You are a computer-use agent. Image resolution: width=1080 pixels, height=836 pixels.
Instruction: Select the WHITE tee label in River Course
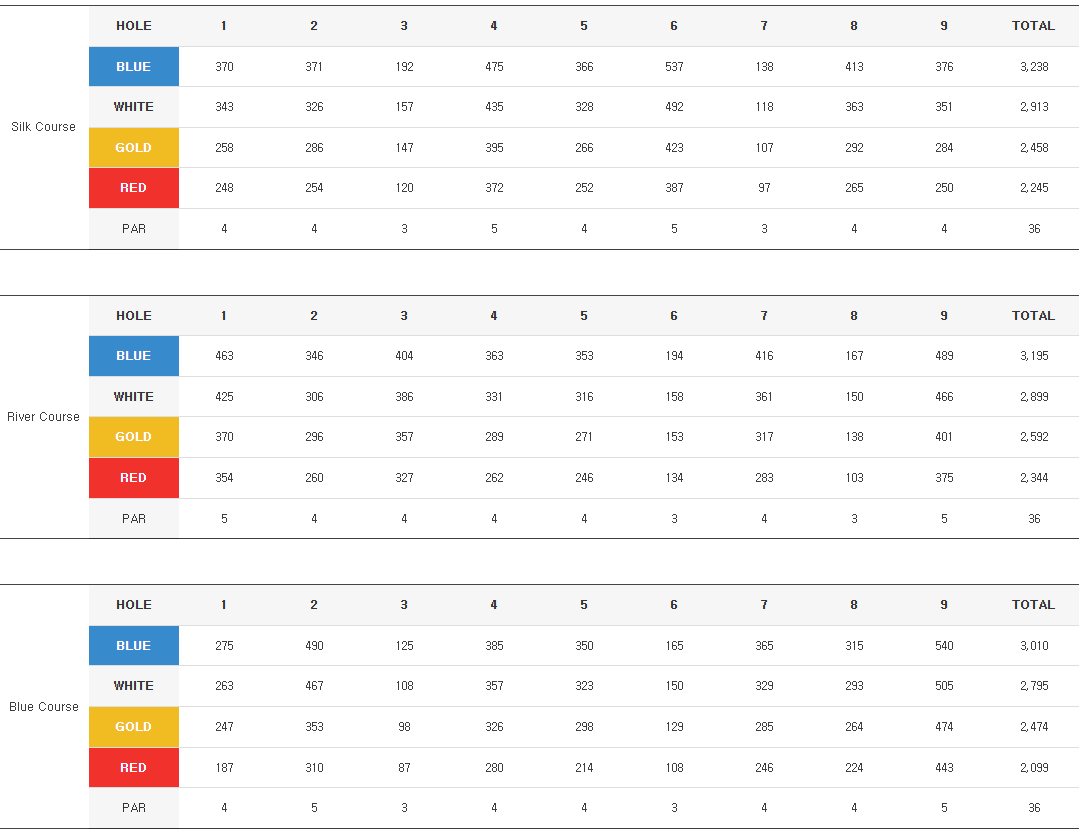(133, 397)
